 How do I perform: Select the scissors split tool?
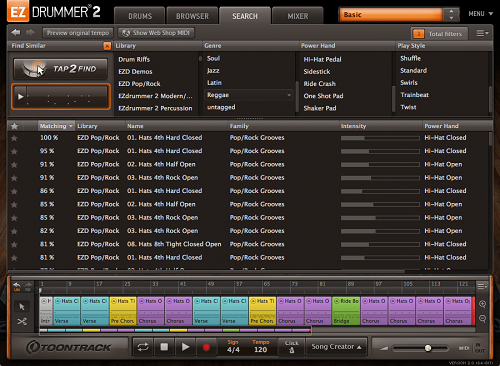tap(22, 321)
